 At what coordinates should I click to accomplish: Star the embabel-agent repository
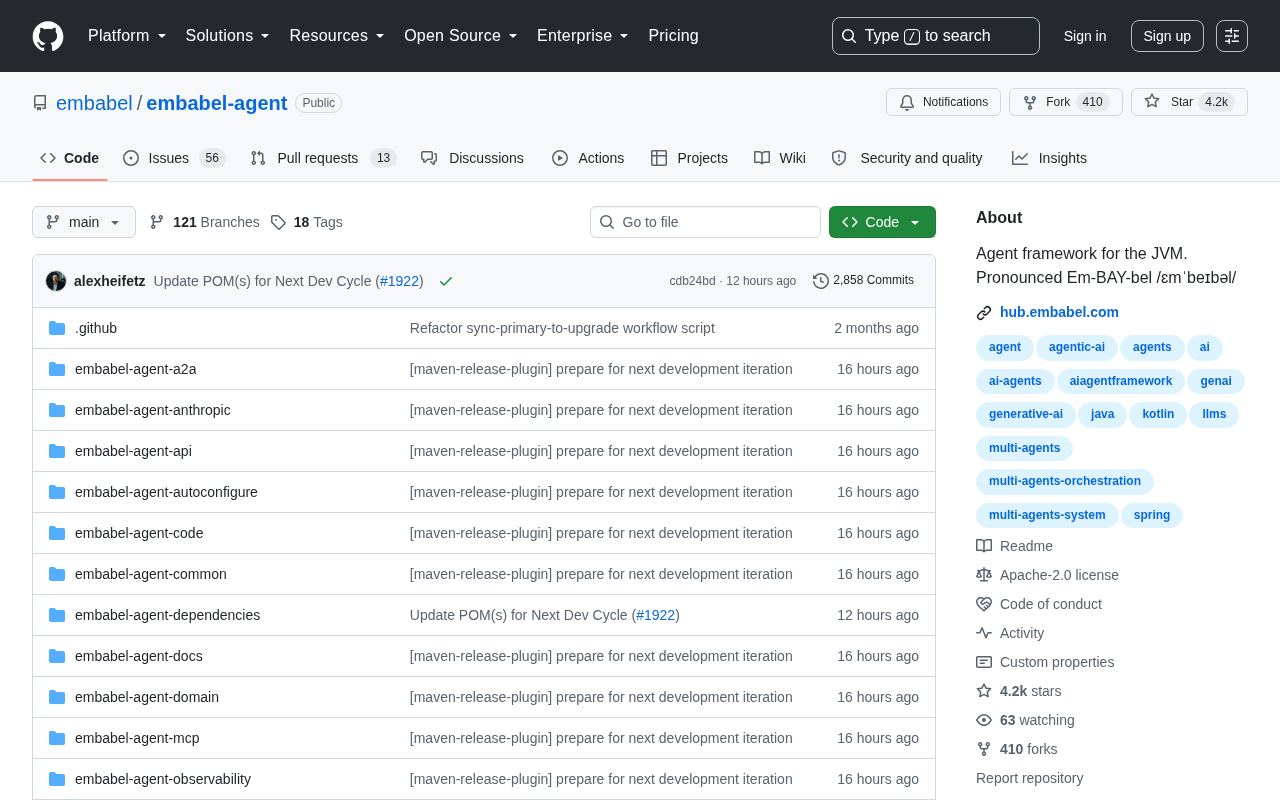tap(1189, 102)
